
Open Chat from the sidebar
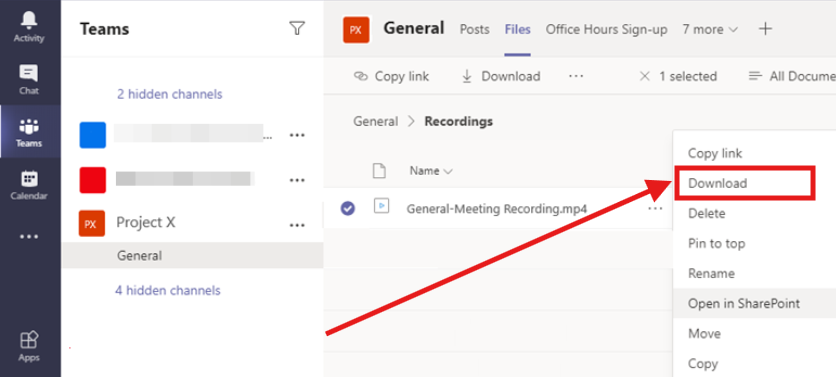29,79
